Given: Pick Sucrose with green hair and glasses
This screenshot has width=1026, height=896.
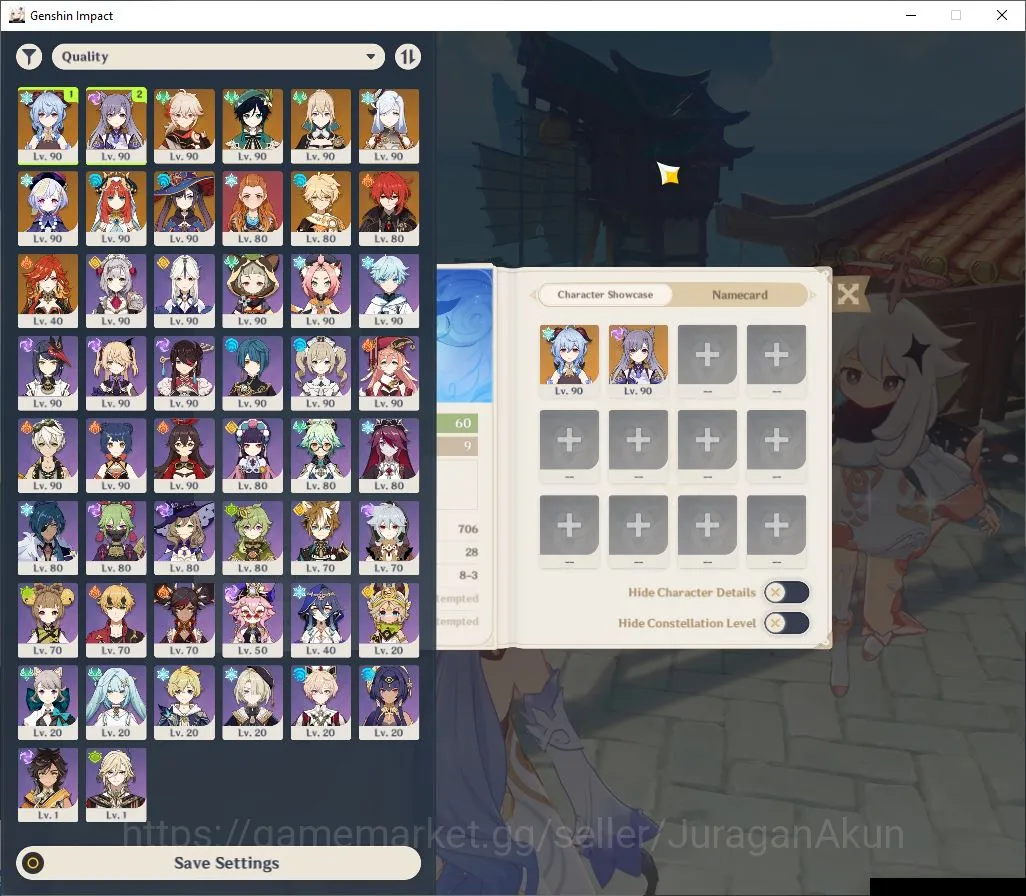Looking at the screenshot, I should point(321,456).
